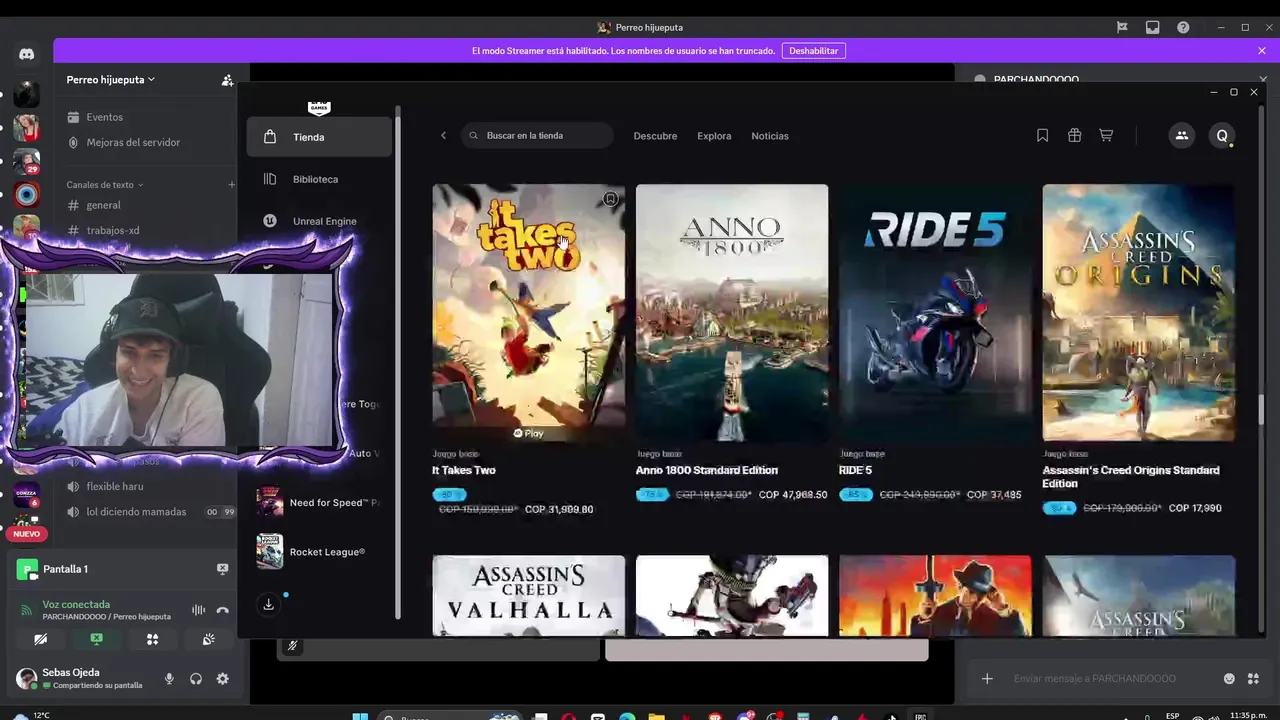Invite people icon next to server name
This screenshot has width=1280, height=720.
pos(227,80)
